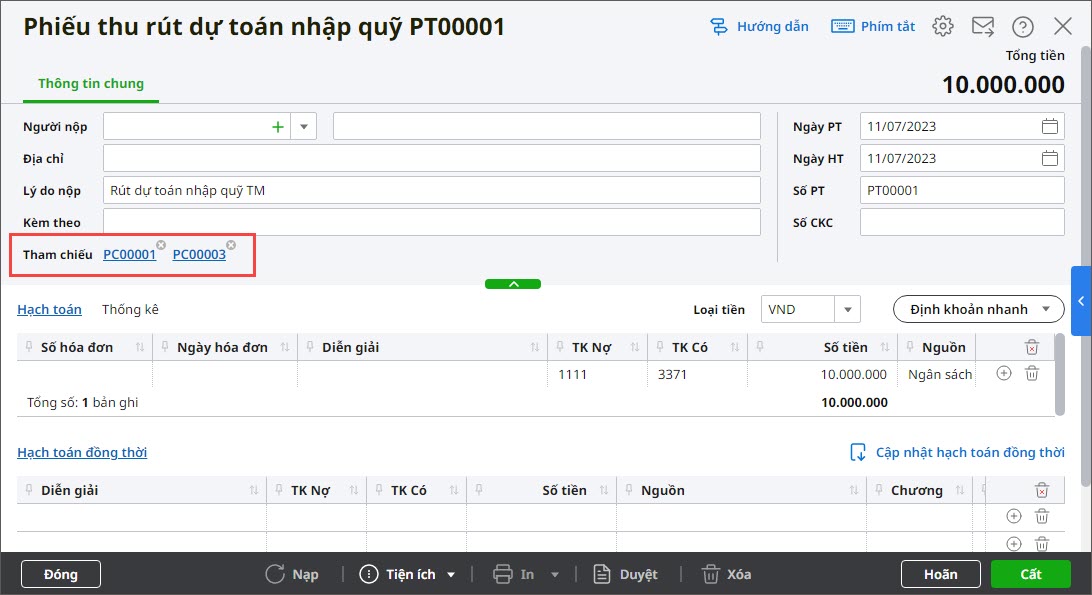Open calendar for Ngày PT
This screenshot has width=1092, height=595.
point(1050,126)
